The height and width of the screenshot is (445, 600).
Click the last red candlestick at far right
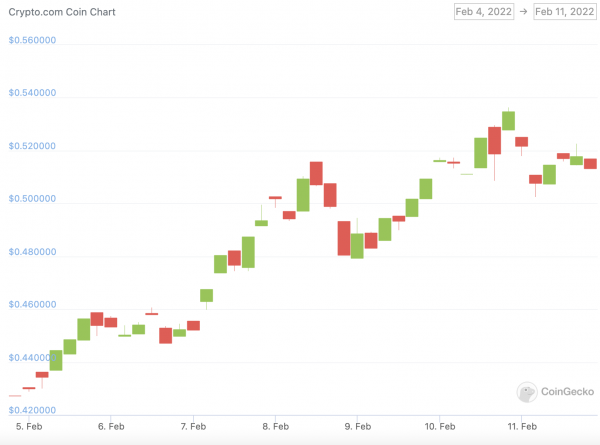tap(590, 163)
